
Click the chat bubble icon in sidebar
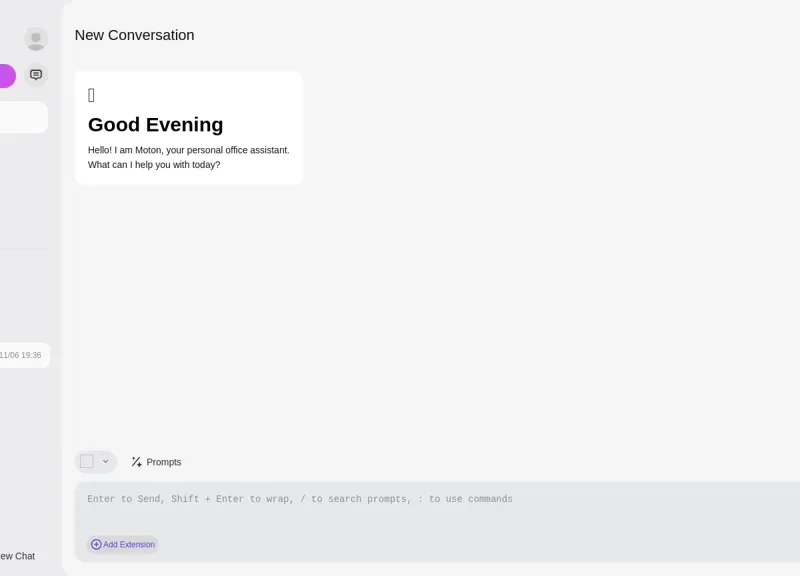click(x=36, y=75)
